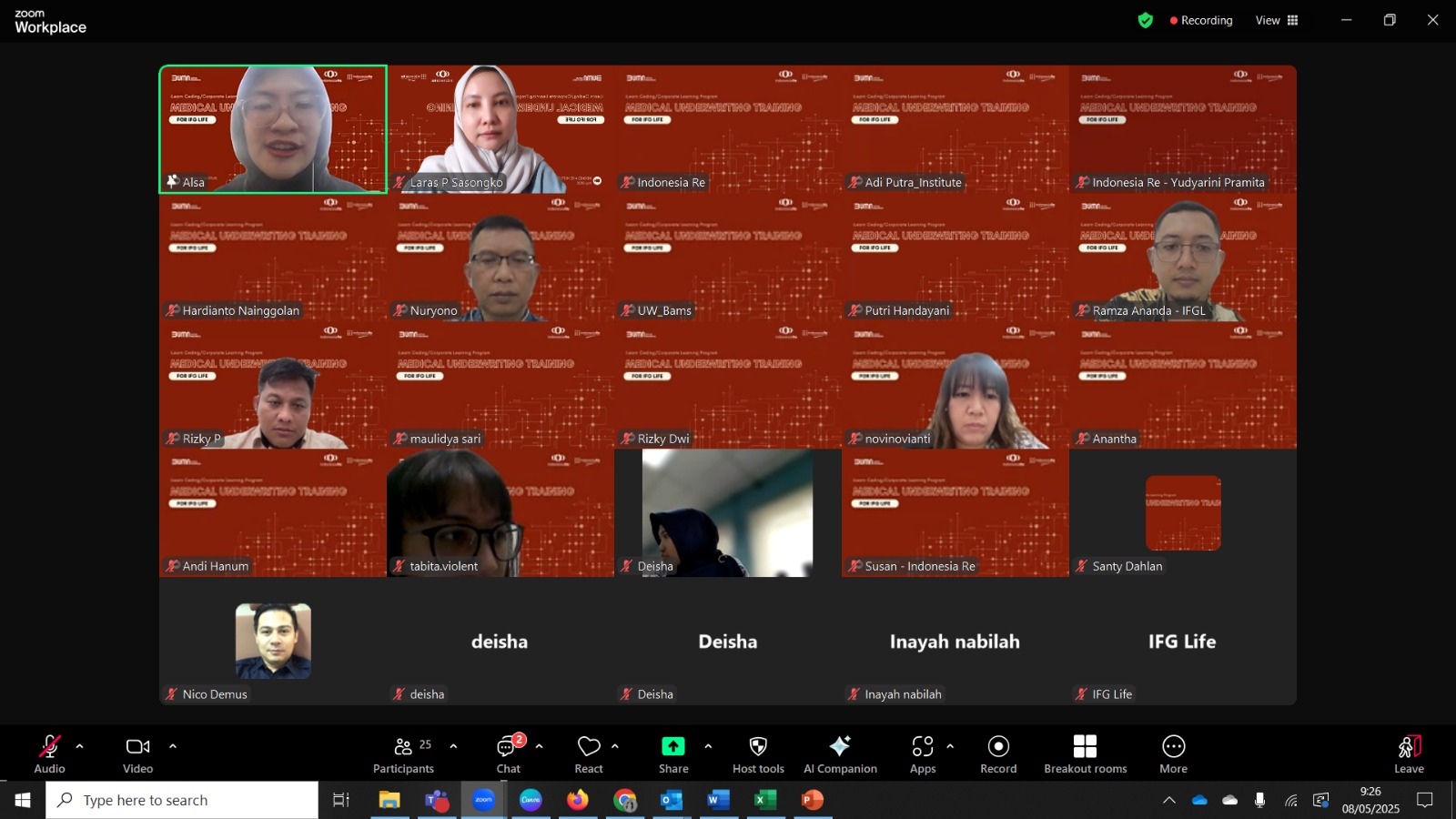The height and width of the screenshot is (819, 1456).
Task: Open Host tools shield icon
Action: click(x=758, y=754)
